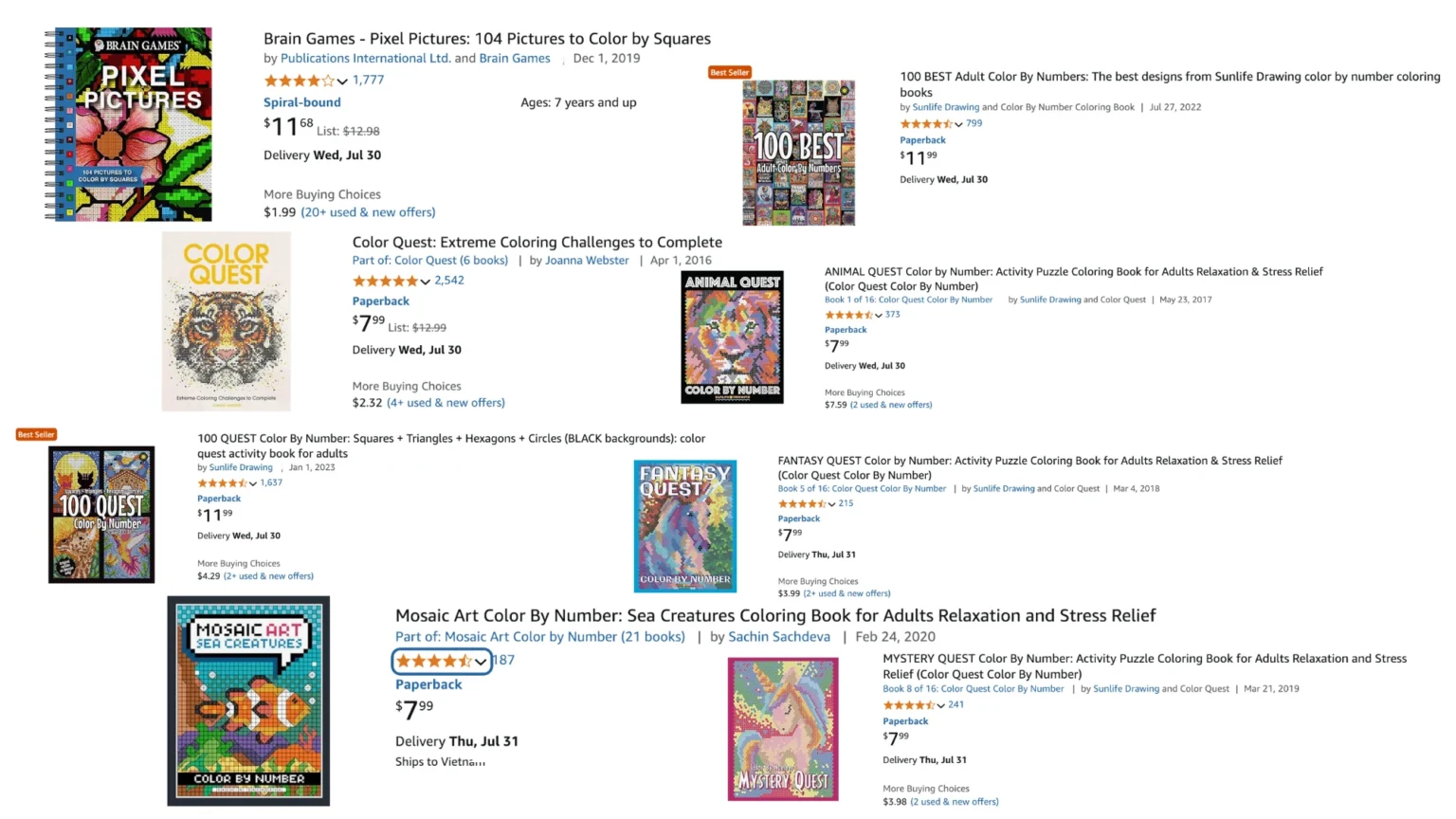Expand star rating chevron for Mosaic Art book

481,662
